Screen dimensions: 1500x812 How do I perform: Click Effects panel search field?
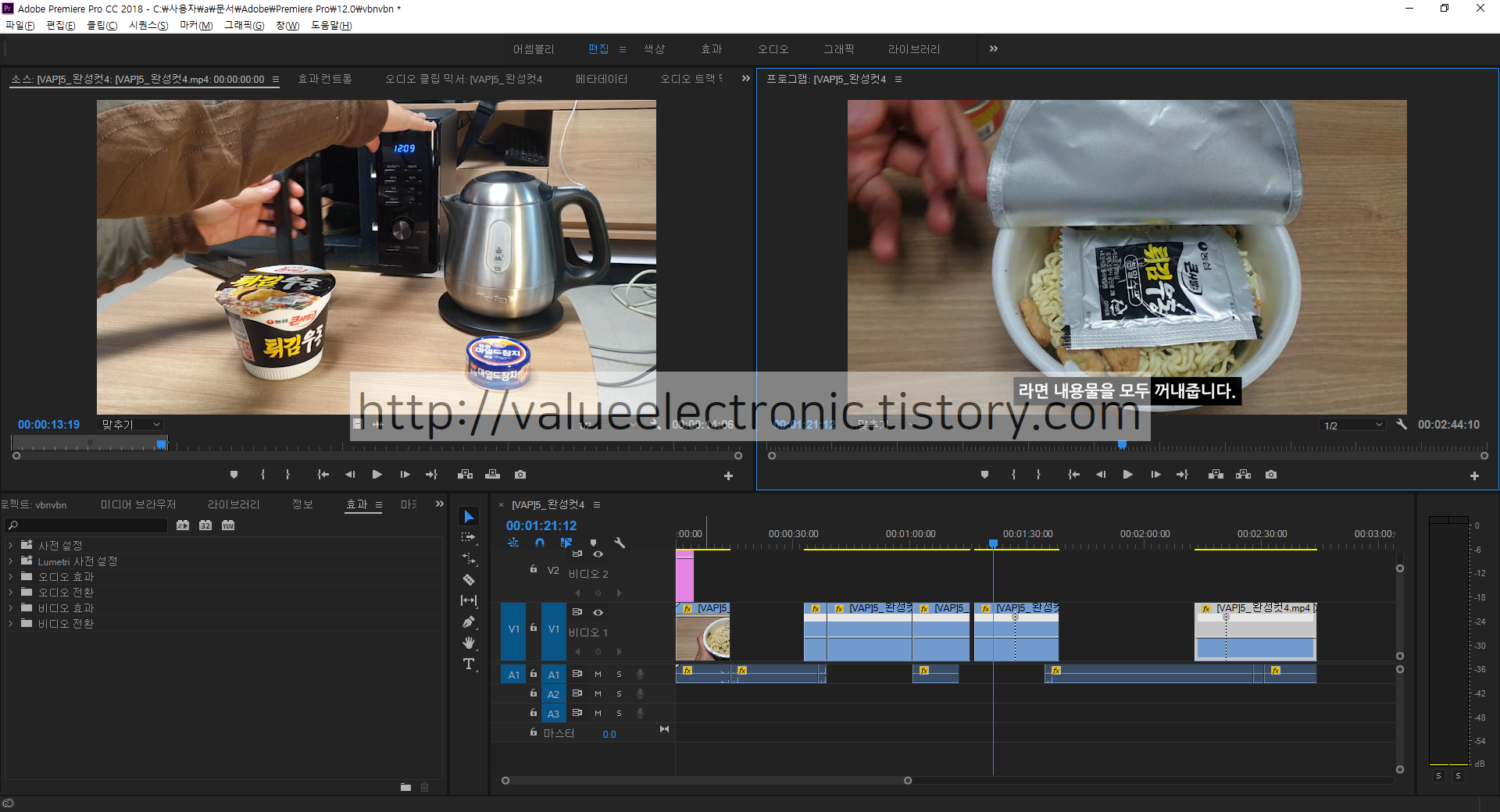[x=86, y=525]
